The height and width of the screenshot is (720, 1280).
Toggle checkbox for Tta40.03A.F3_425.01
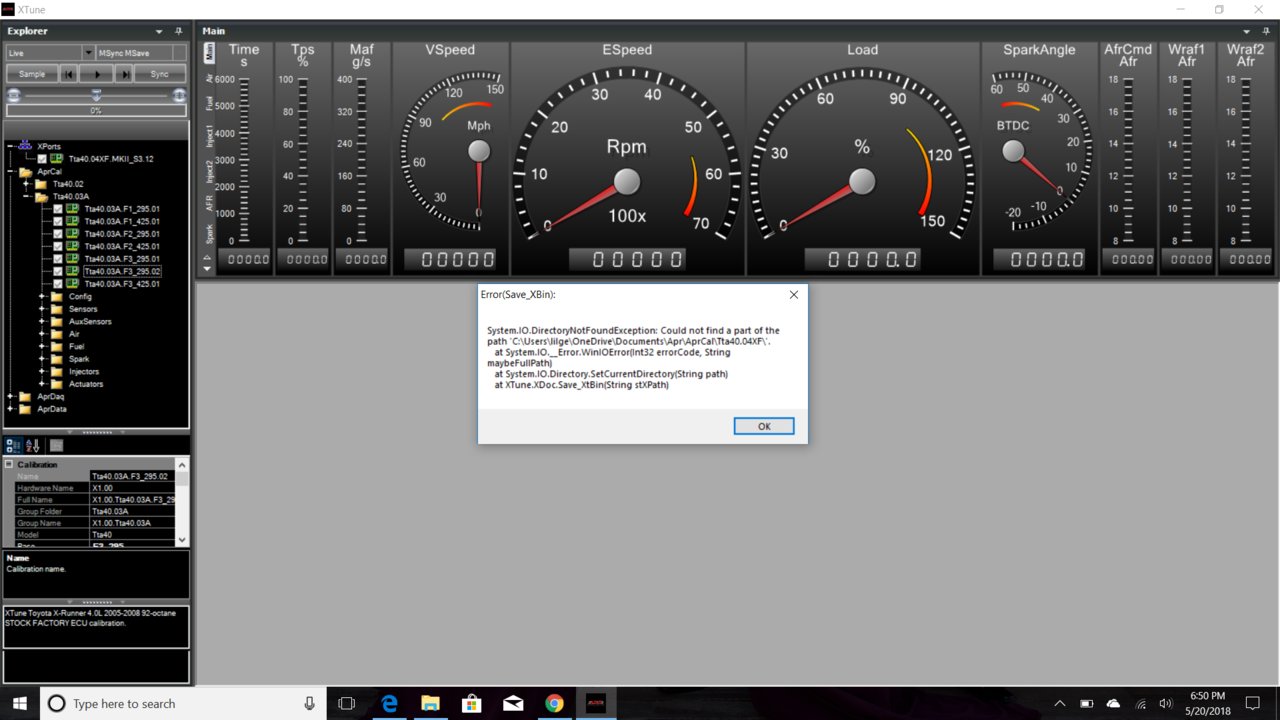(x=58, y=284)
